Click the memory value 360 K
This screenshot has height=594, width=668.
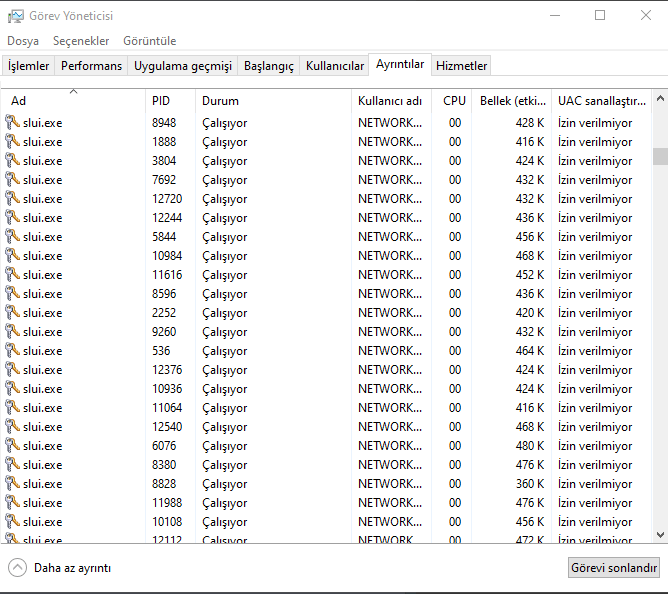coord(530,484)
